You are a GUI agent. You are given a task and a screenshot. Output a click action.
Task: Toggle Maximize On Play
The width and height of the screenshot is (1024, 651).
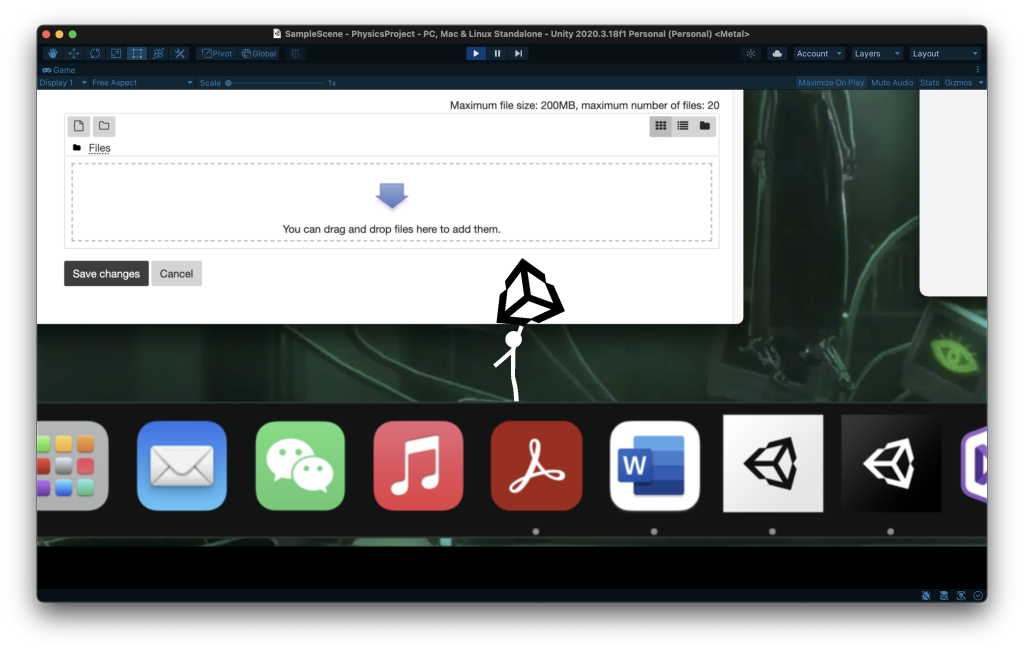click(831, 83)
